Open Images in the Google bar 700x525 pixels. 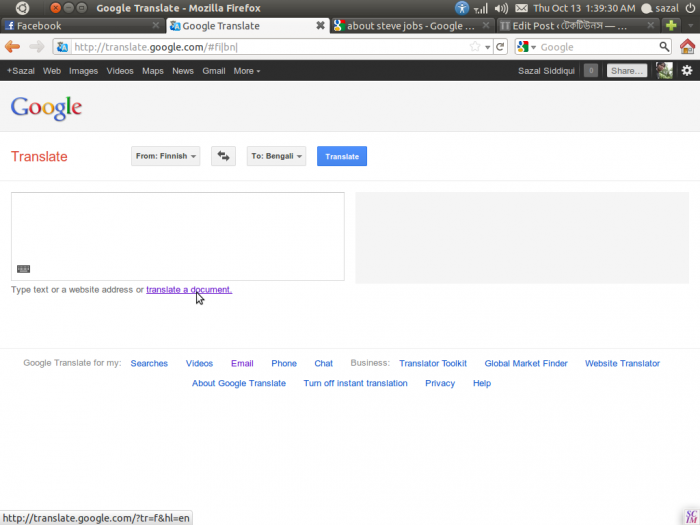(x=83, y=71)
